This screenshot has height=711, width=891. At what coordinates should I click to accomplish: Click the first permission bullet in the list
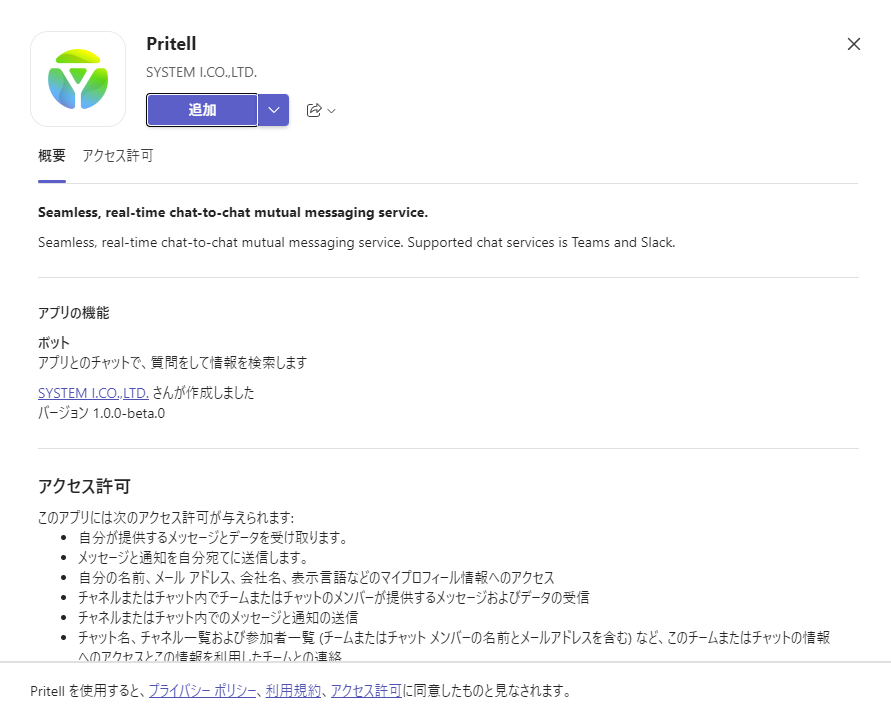[213, 537]
